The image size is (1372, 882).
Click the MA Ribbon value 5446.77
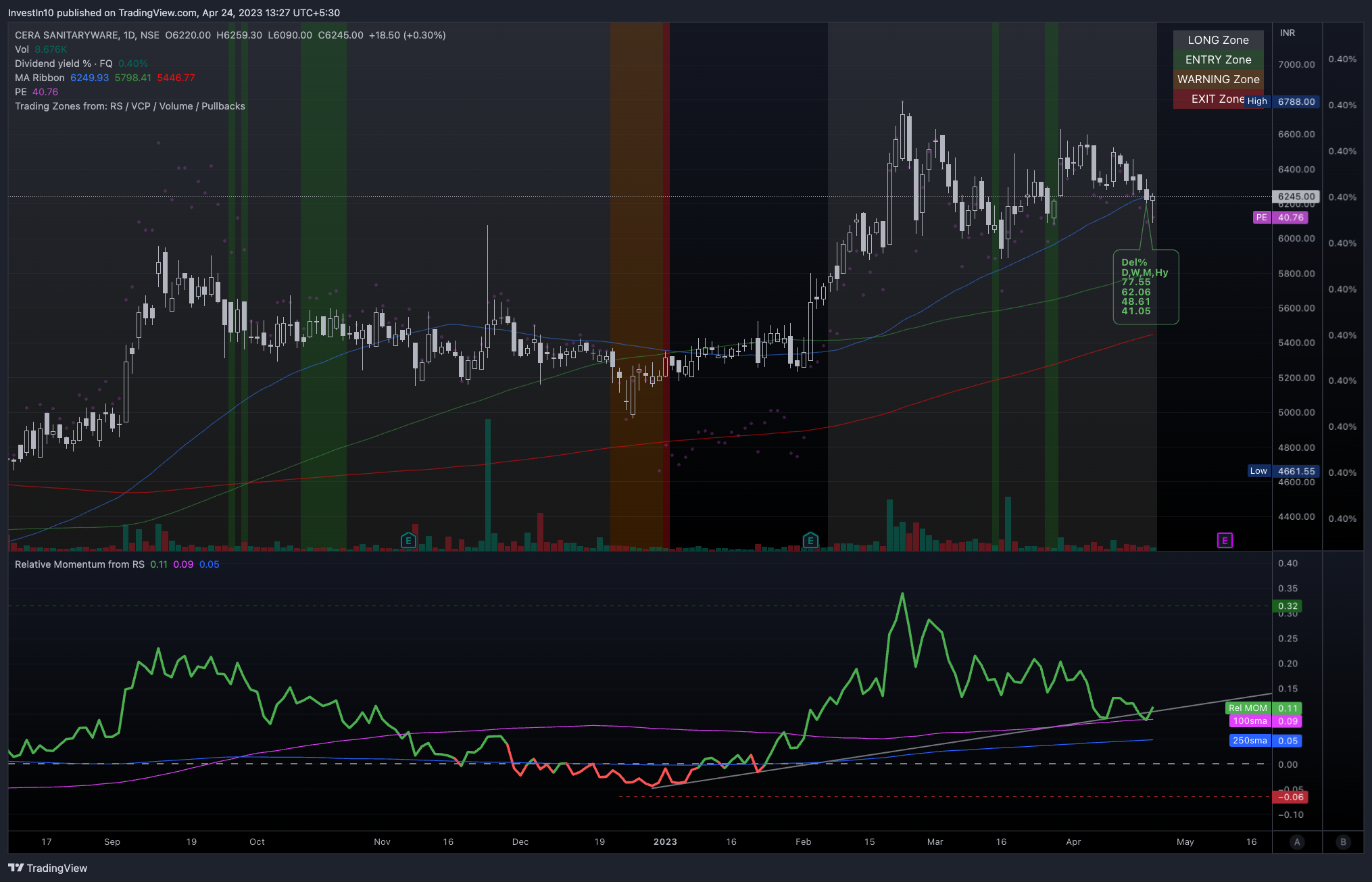[176, 78]
